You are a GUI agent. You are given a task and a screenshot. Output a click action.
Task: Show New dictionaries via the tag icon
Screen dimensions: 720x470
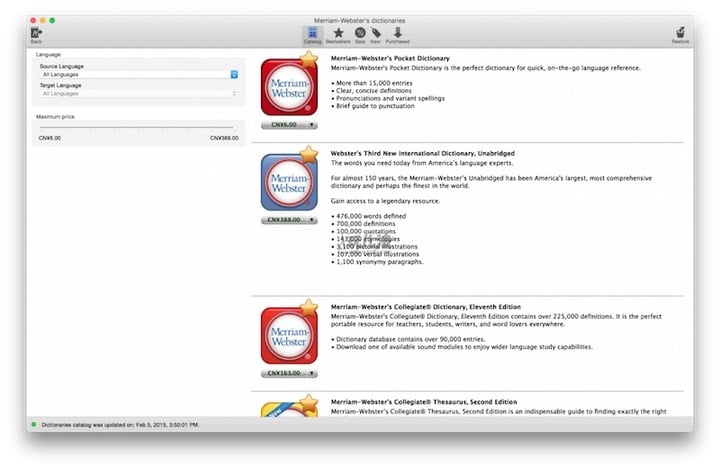point(376,34)
